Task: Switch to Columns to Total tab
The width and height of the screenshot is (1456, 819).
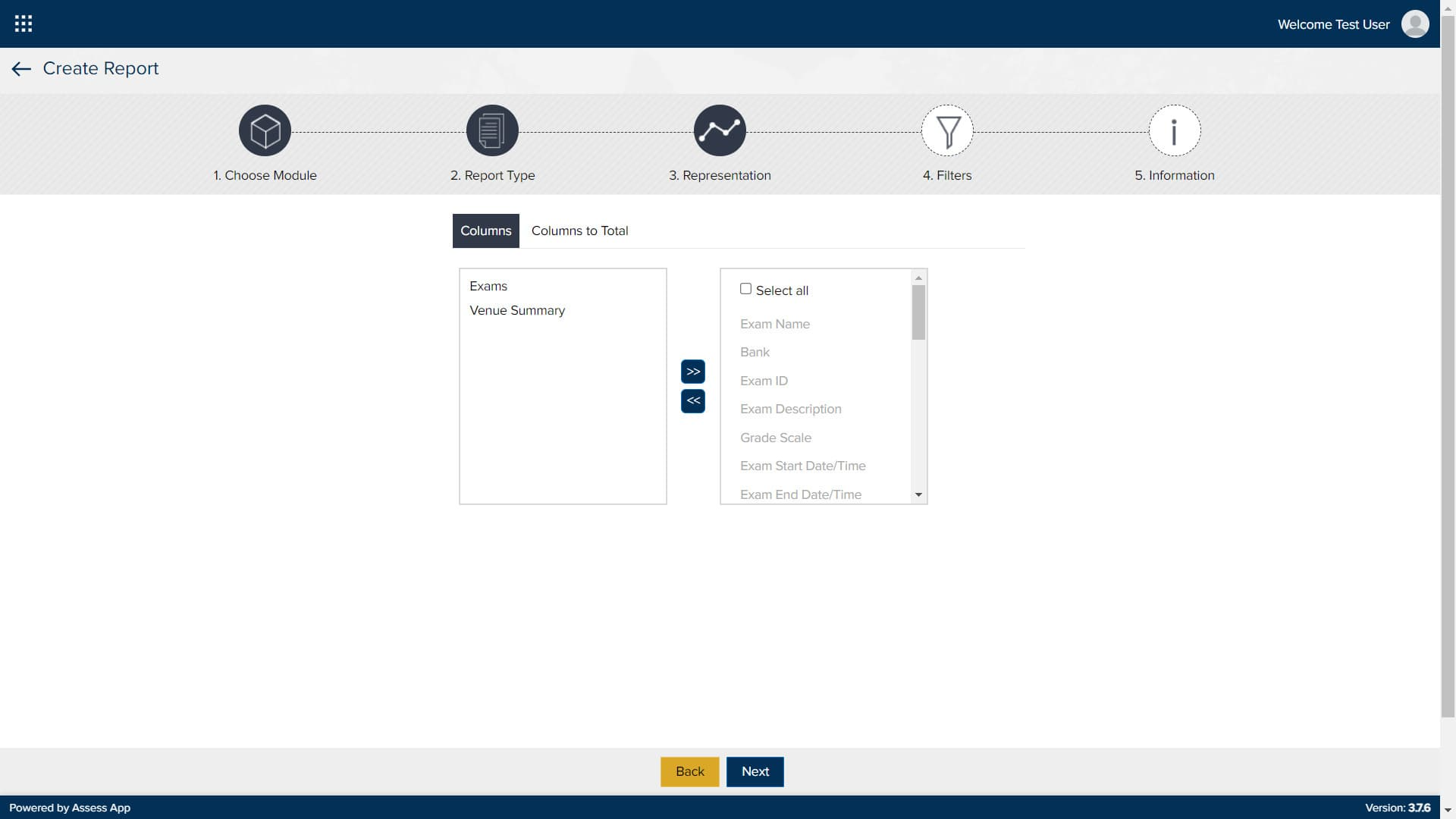Action: click(x=579, y=231)
